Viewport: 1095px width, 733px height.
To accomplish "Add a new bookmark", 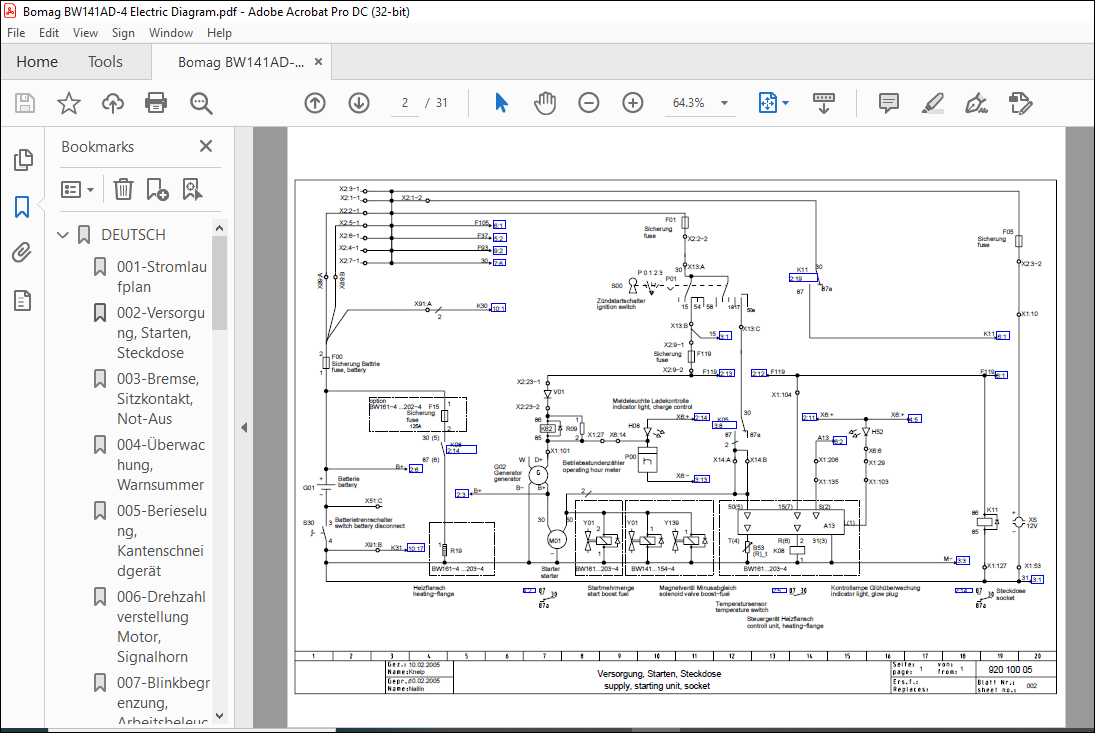I will [157, 189].
